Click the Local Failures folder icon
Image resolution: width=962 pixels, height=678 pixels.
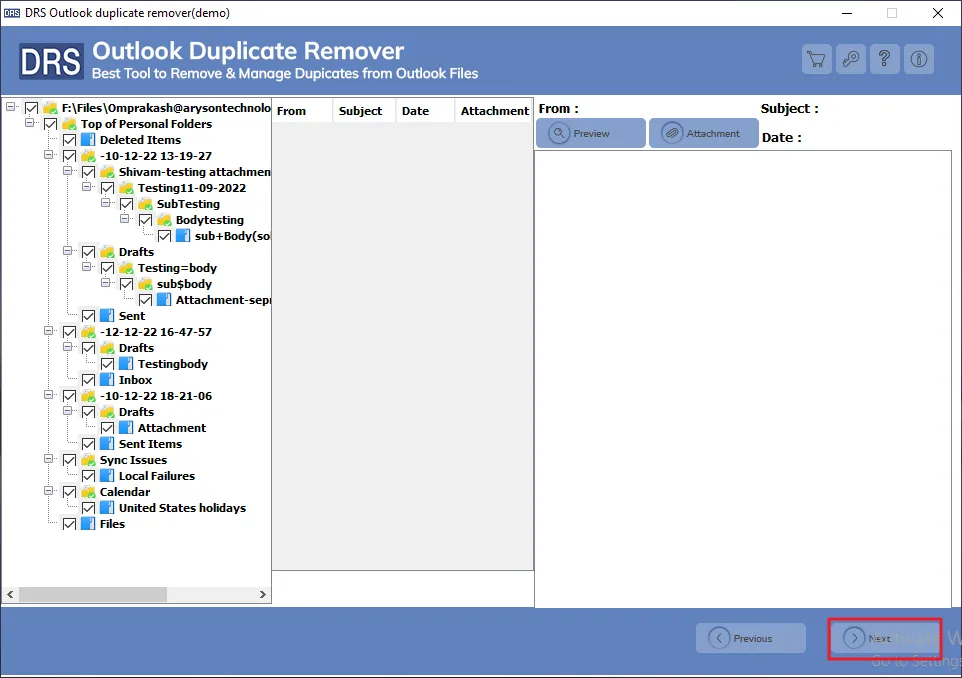[x=107, y=476]
